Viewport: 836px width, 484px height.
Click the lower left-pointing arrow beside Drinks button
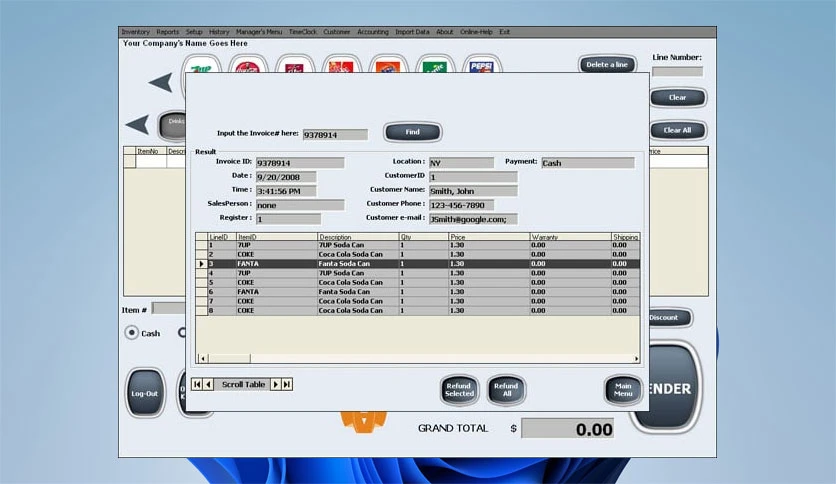pyautogui.click(x=138, y=125)
